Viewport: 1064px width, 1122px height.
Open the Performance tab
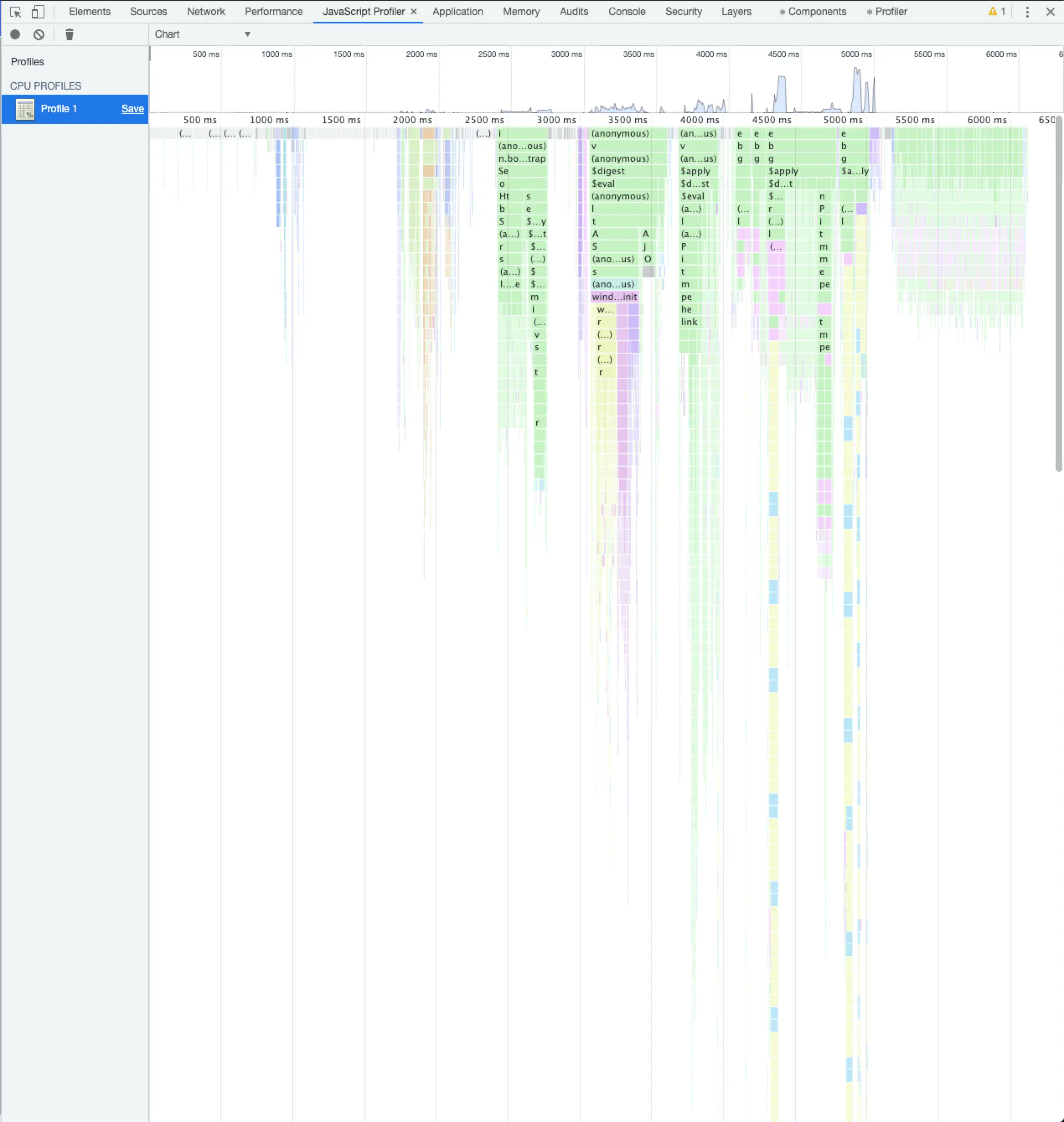(x=274, y=11)
